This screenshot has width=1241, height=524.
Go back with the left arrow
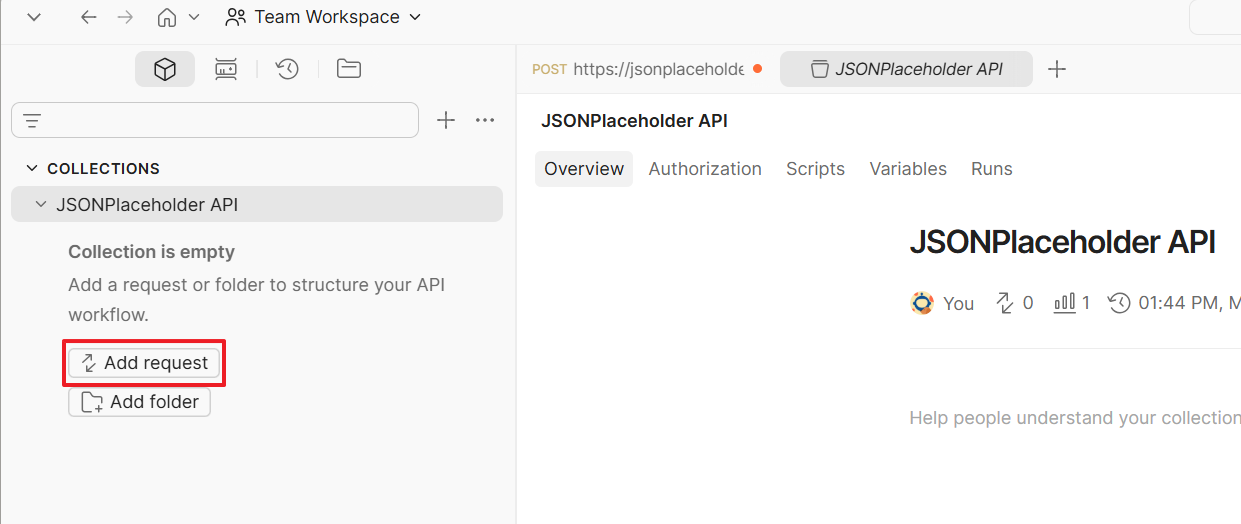[x=89, y=17]
